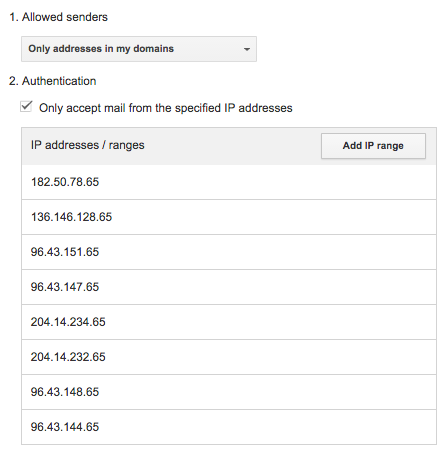Click the 204.14.232.65 address row

[x=229, y=357]
